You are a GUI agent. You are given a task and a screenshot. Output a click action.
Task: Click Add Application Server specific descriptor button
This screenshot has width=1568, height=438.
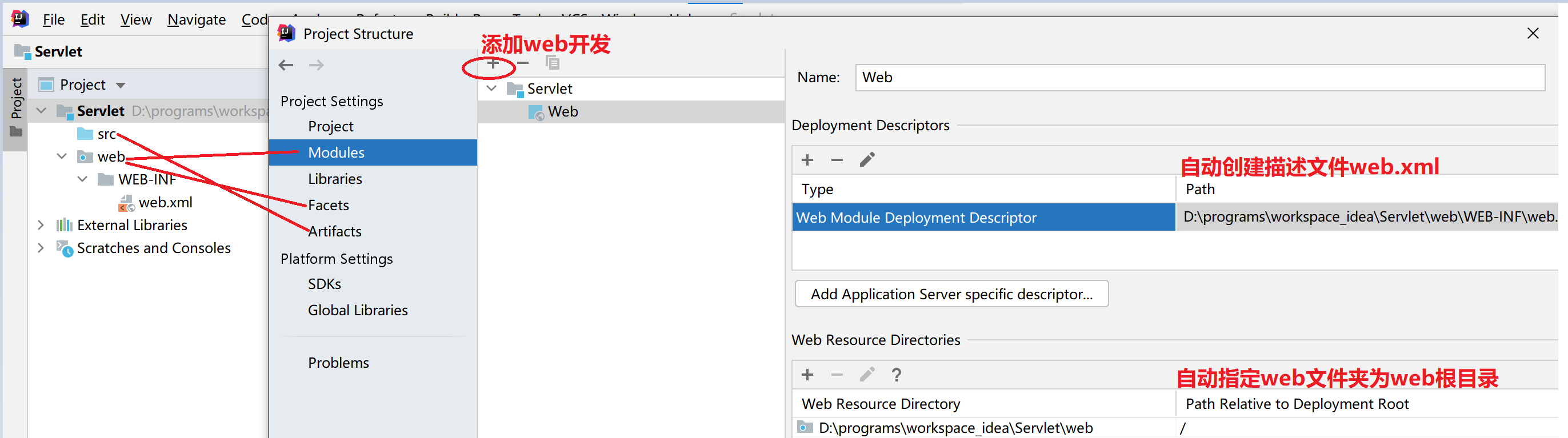(x=951, y=295)
